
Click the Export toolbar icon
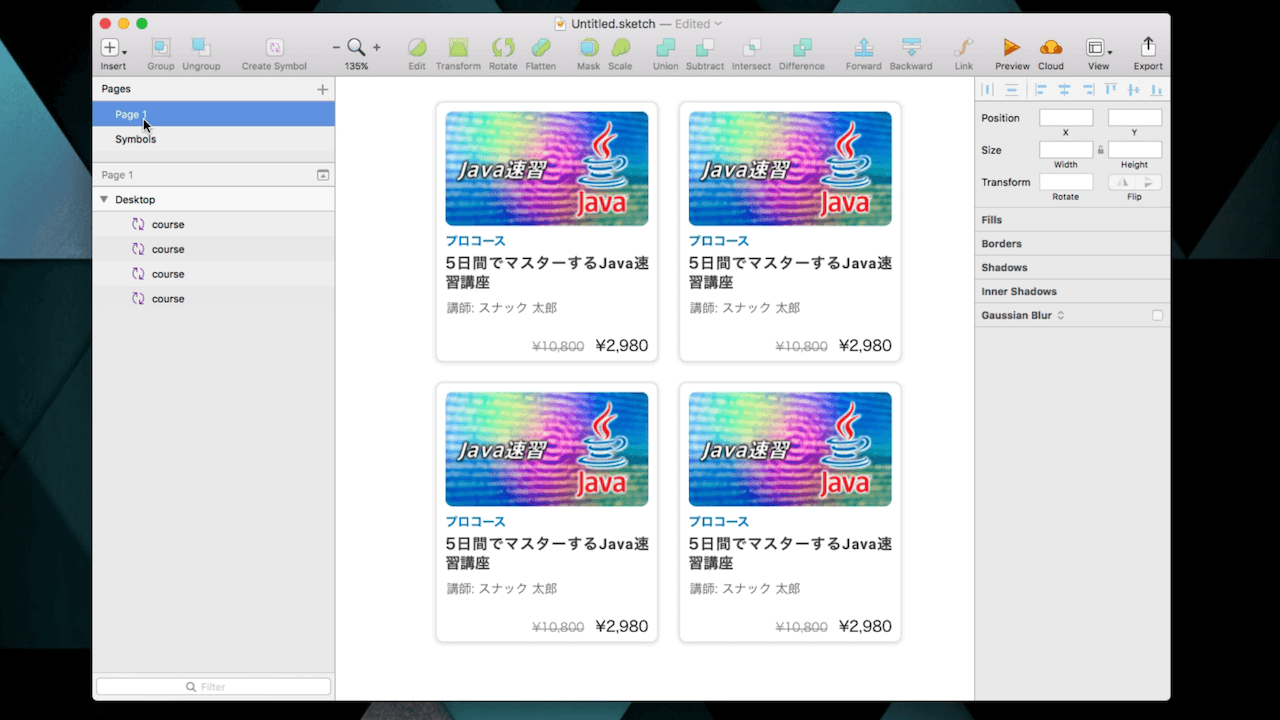(1148, 48)
